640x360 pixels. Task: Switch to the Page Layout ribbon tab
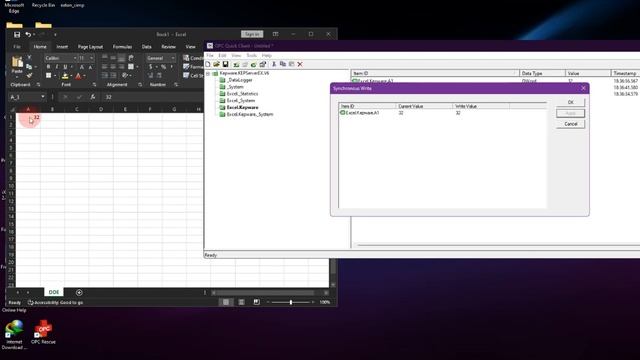[x=90, y=47]
